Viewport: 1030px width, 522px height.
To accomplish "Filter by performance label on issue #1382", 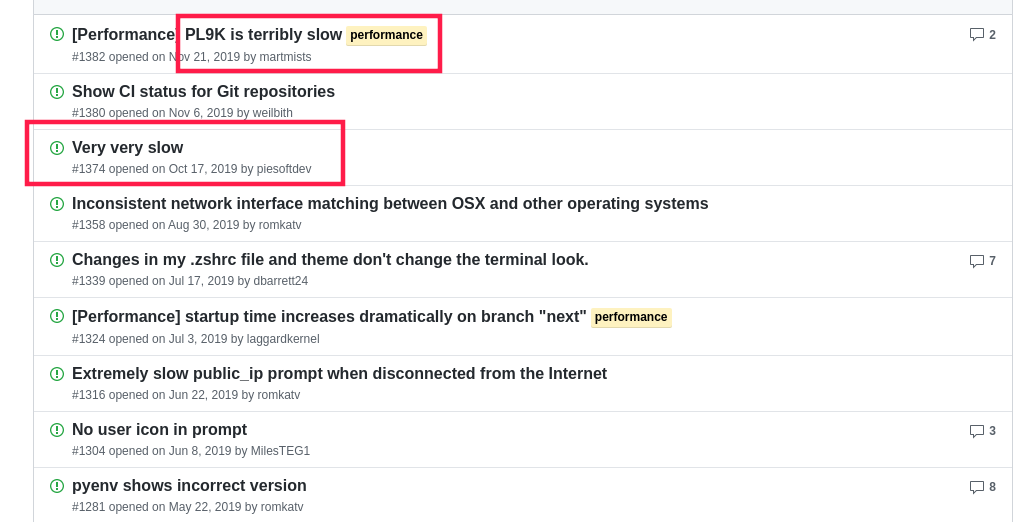I will tap(386, 35).
